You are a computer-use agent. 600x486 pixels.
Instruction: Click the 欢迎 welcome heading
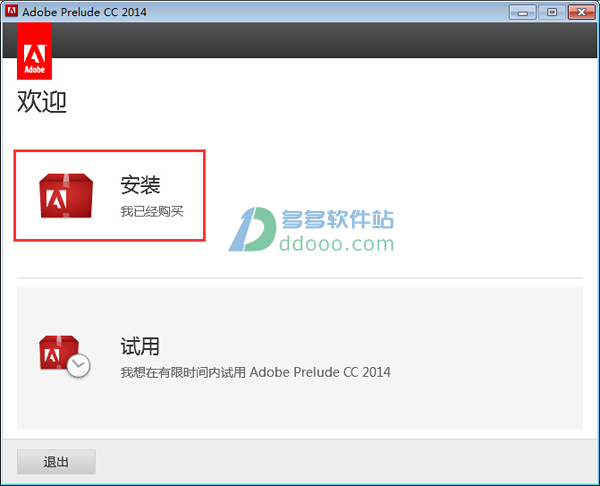pos(42,101)
